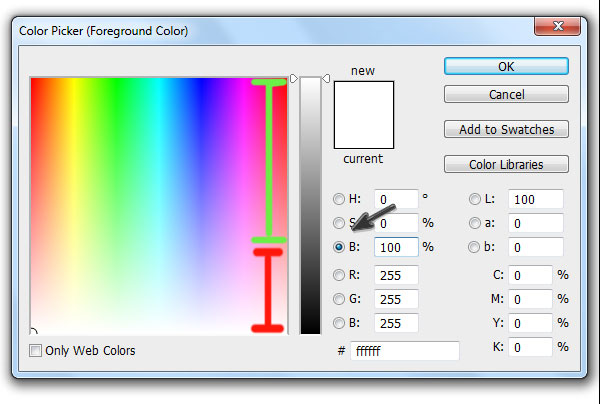Click the color field selection circle marker
Image resolution: width=600 pixels, height=404 pixels.
tap(33, 331)
